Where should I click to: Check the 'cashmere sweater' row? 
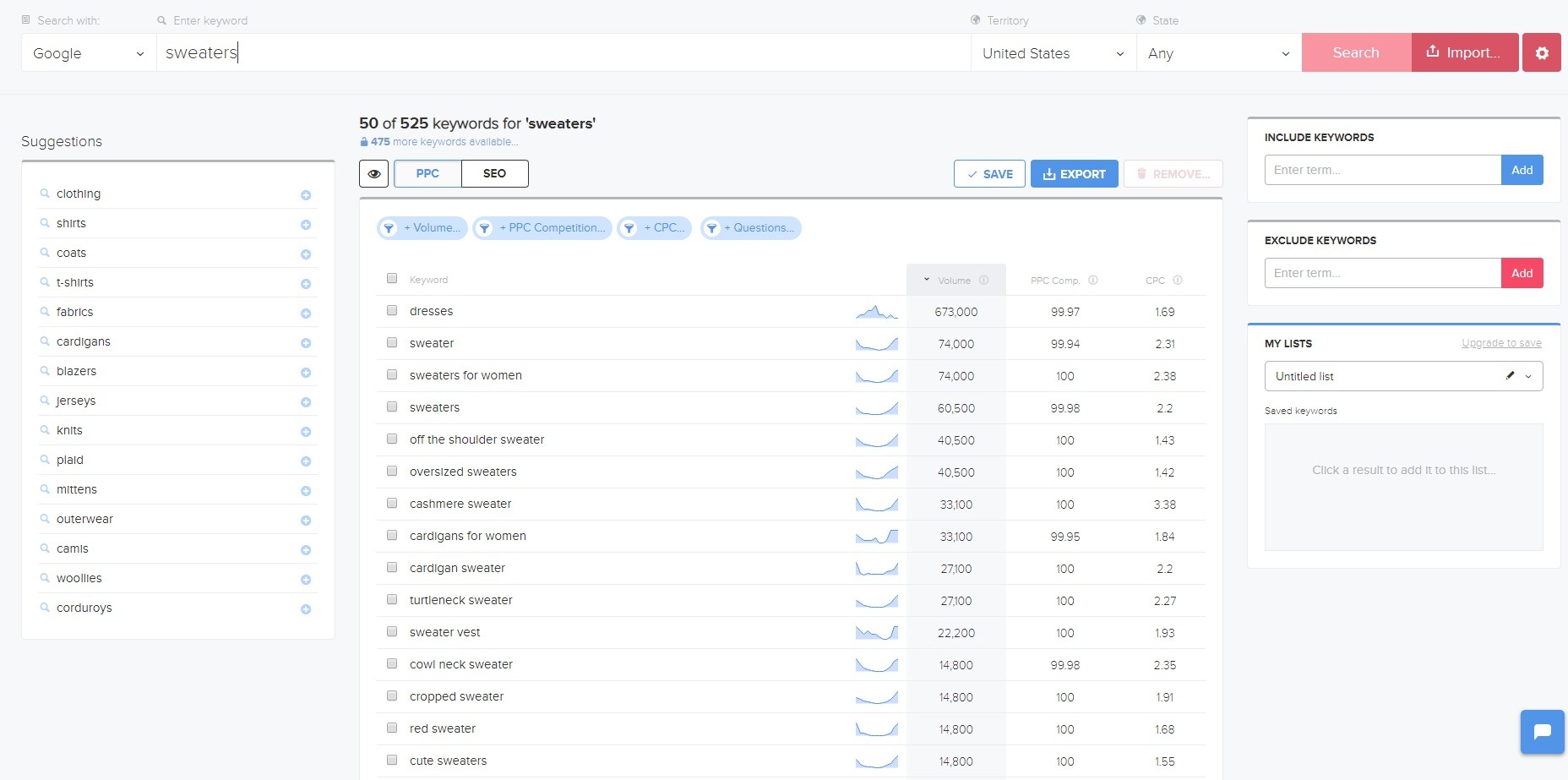point(392,503)
